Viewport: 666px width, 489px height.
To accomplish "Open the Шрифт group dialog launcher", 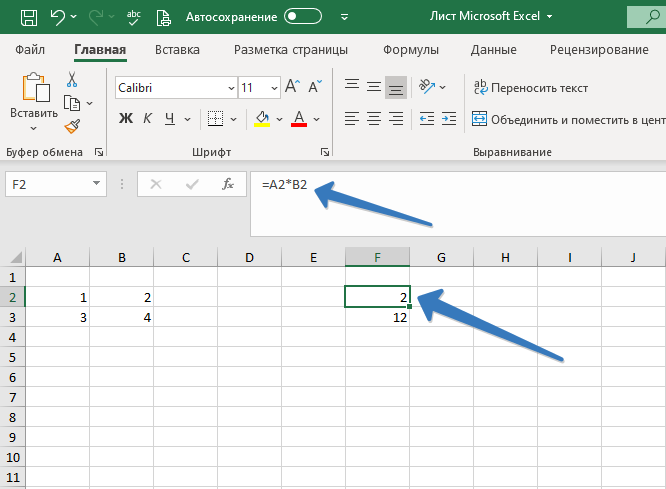I will point(325,152).
